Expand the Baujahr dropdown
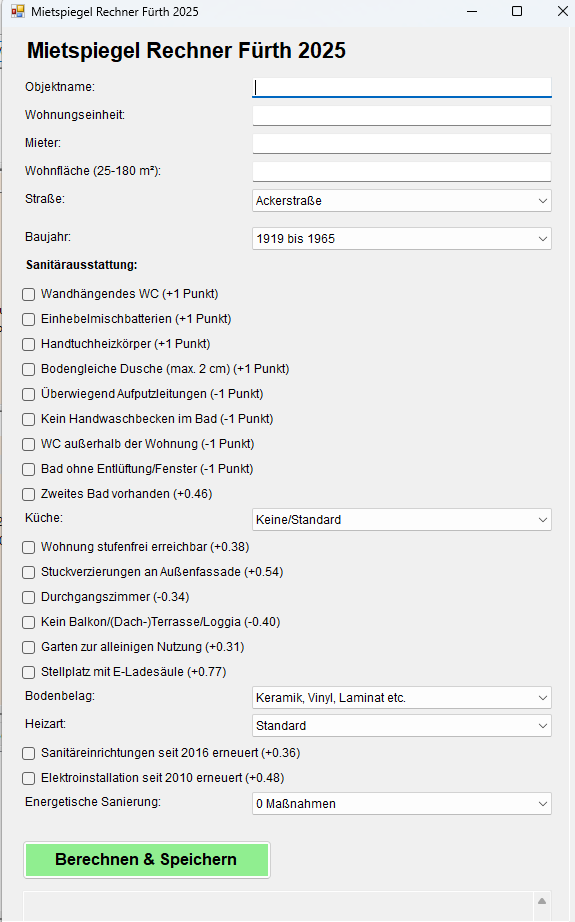This screenshot has height=922, width=575. pos(402,239)
